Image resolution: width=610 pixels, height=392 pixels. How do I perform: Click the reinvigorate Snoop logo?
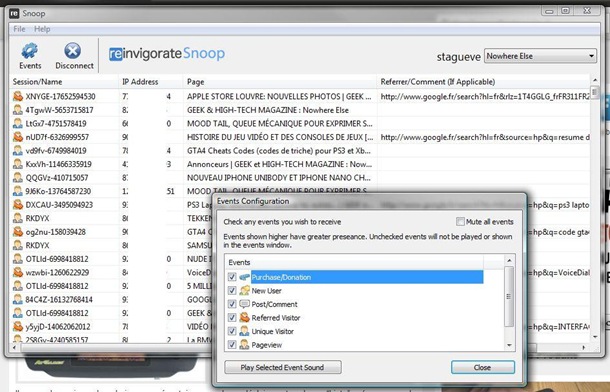pos(167,54)
